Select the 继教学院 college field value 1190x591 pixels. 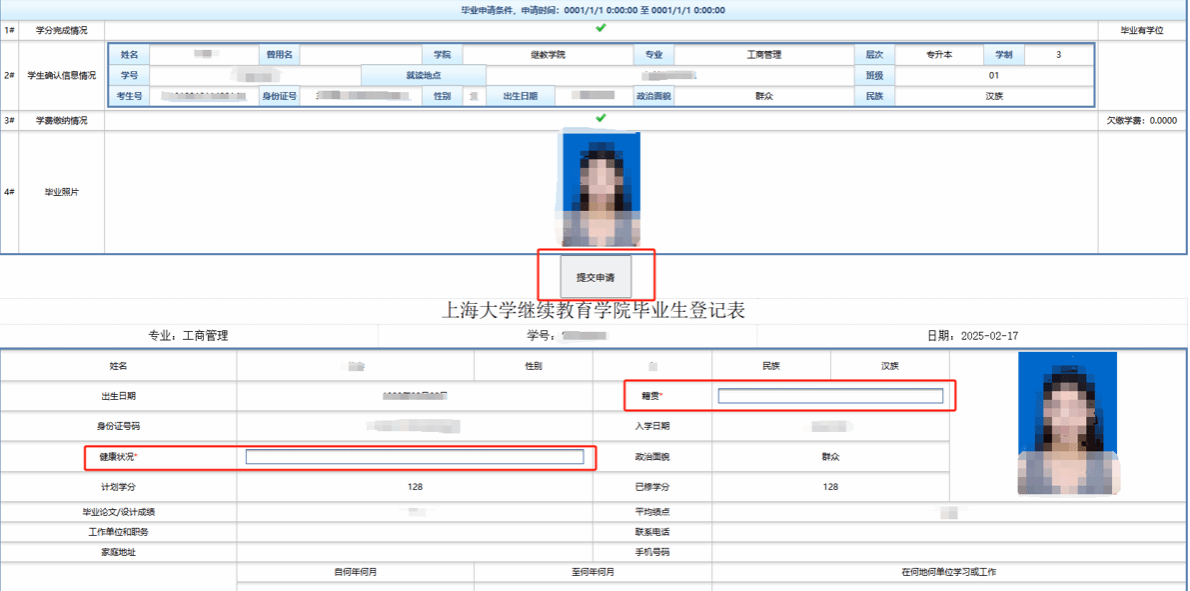[x=547, y=54]
